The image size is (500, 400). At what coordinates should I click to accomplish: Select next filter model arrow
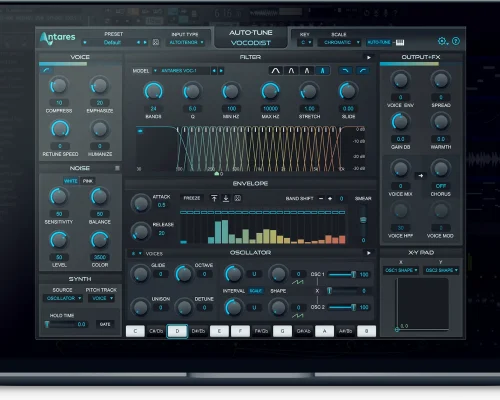tap(221, 71)
